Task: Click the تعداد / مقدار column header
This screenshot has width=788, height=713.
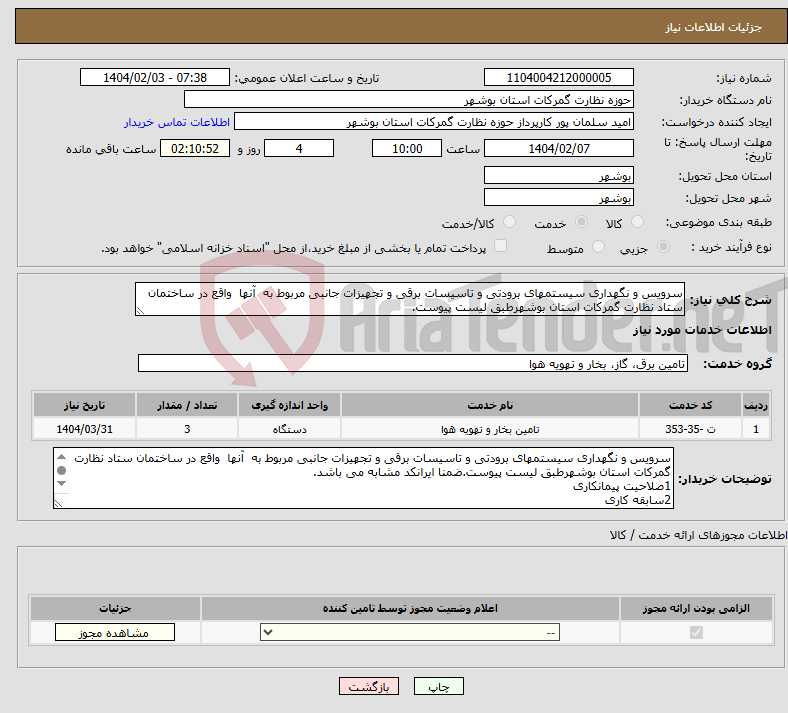Action: coord(187,405)
